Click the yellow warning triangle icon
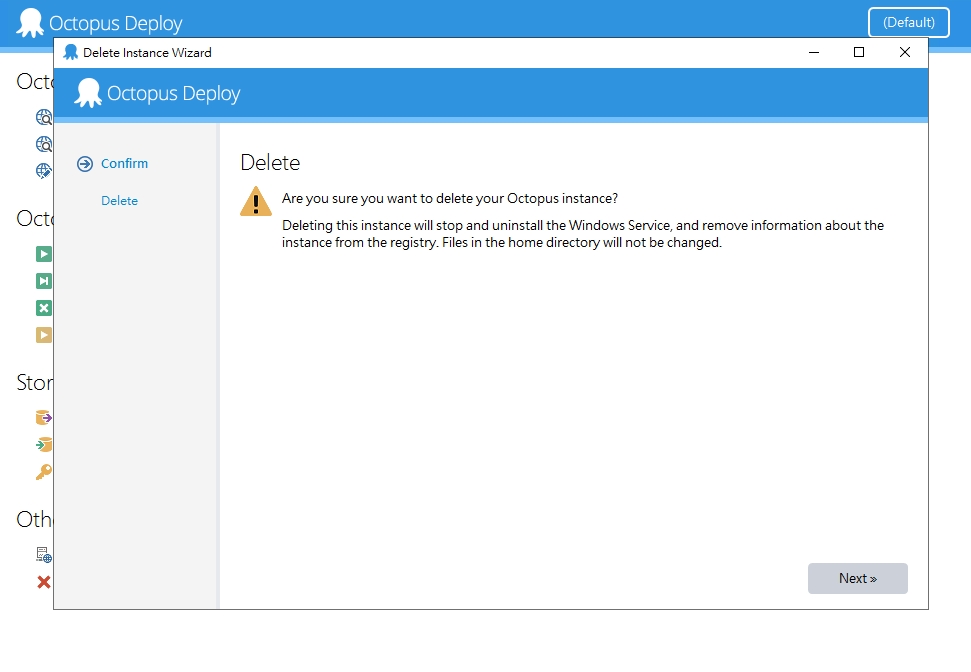This screenshot has width=971, height=672. point(256,201)
